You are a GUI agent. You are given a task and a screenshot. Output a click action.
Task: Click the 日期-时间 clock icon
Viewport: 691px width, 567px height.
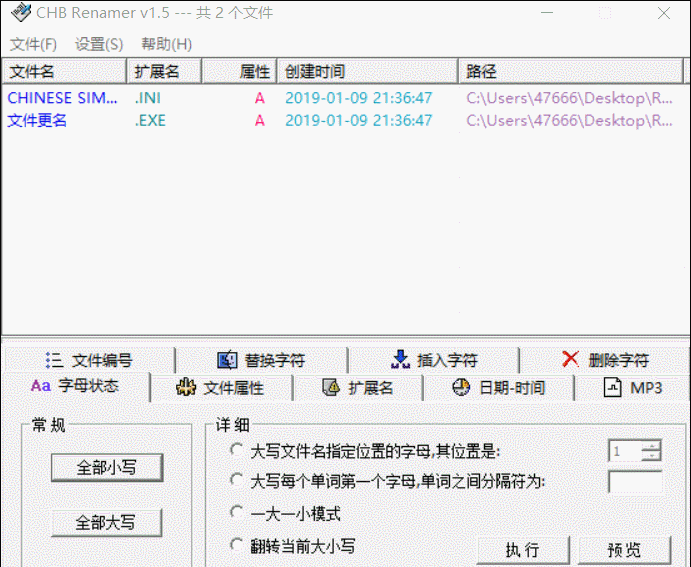click(461, 388)
